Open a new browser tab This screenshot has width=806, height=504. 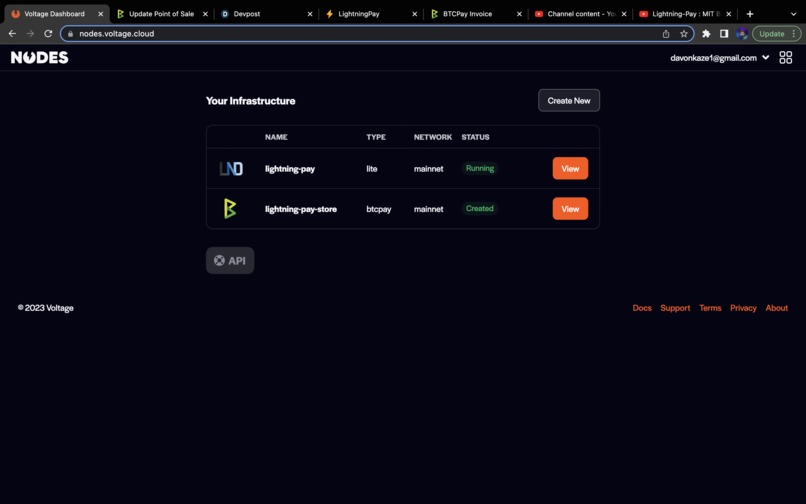tap(750, 14)
